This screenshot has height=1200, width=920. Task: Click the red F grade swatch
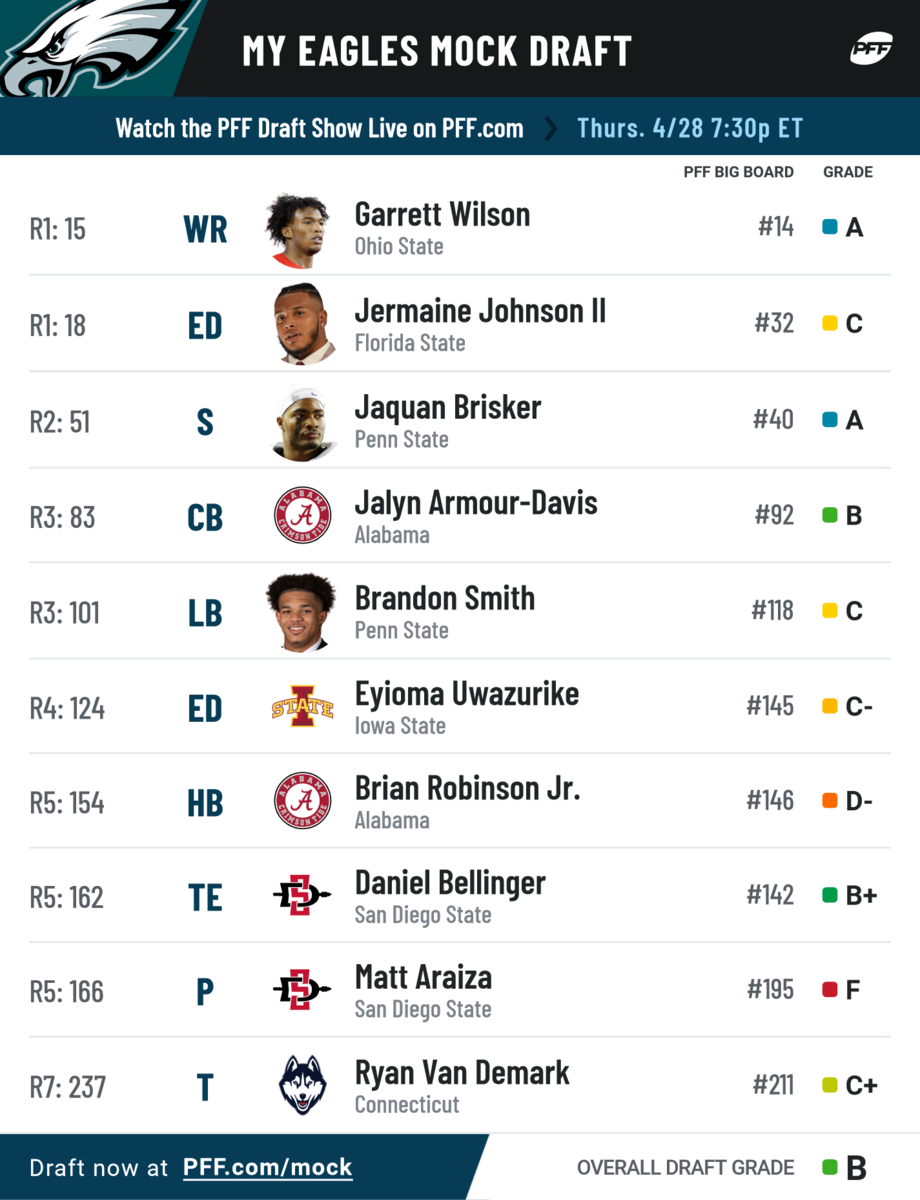829,990
